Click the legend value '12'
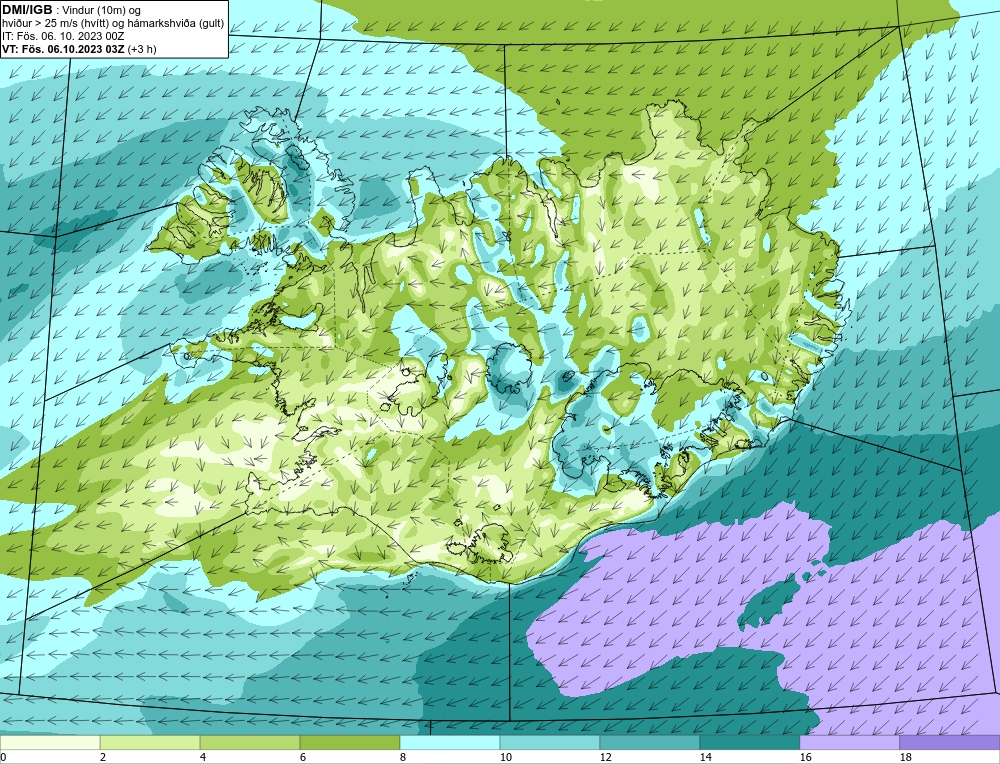 coord(605,757)
